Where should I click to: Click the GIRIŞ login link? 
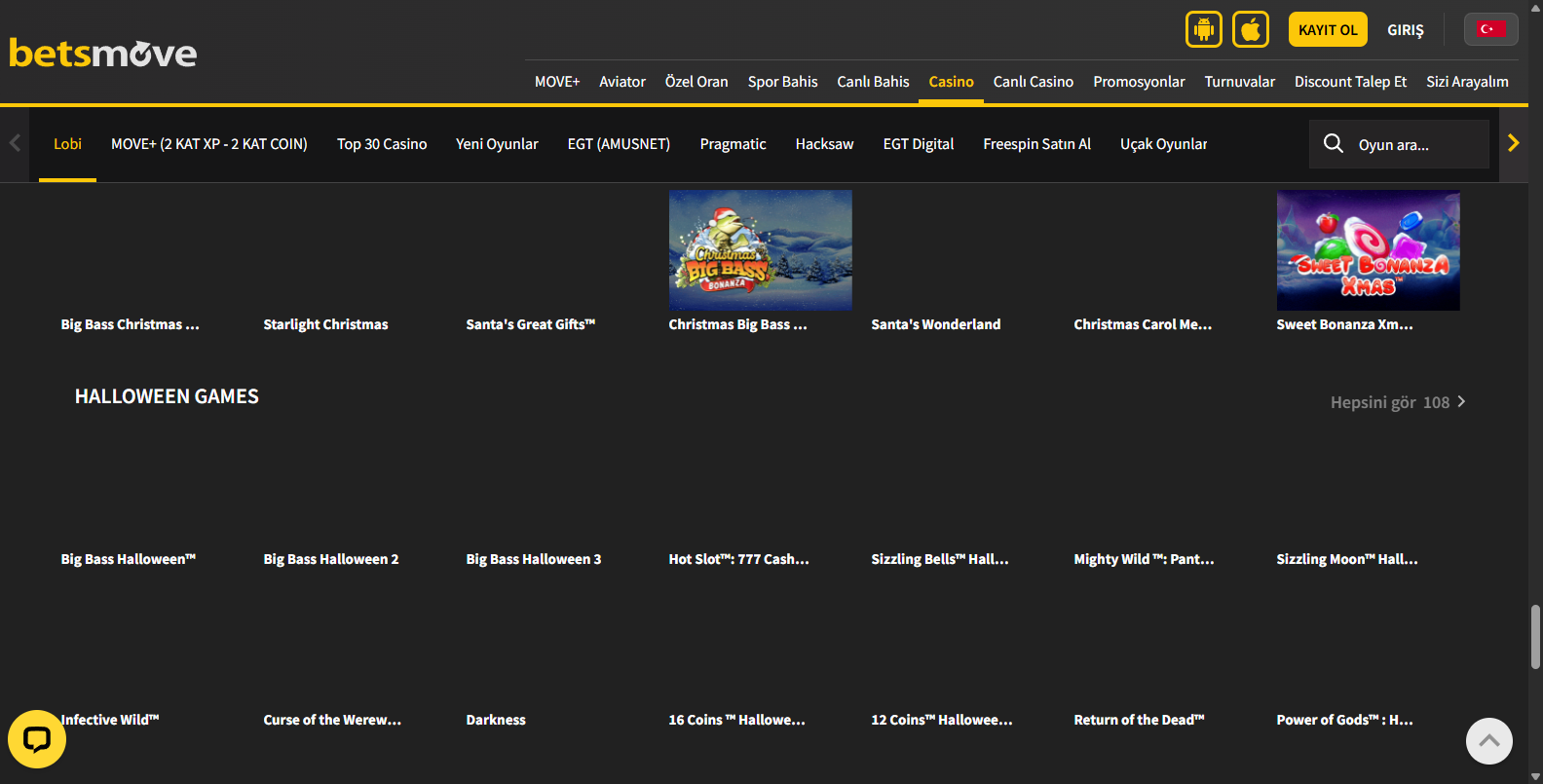pyautogui.click(x=1405, y=30)
